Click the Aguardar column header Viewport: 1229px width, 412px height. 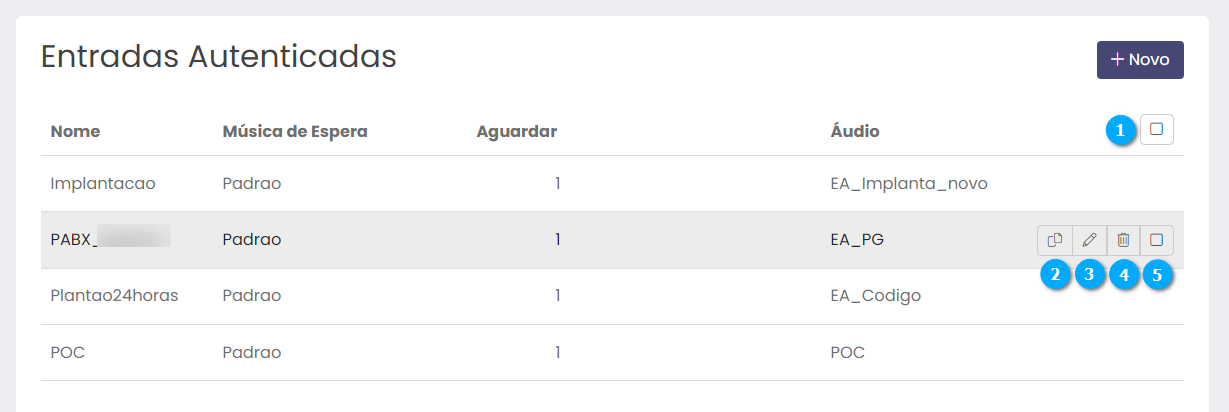516,131
